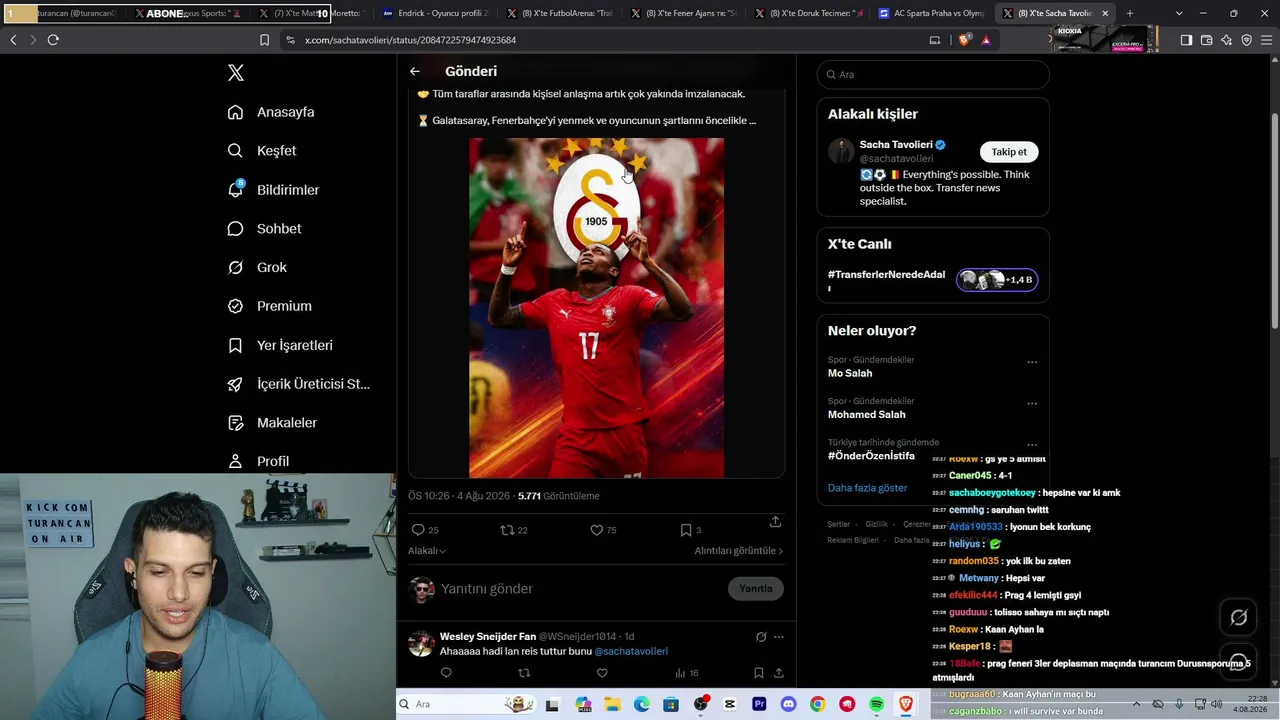Reload the page
The height and width of the screenshot is (720, 1280).
coord(53,40)
